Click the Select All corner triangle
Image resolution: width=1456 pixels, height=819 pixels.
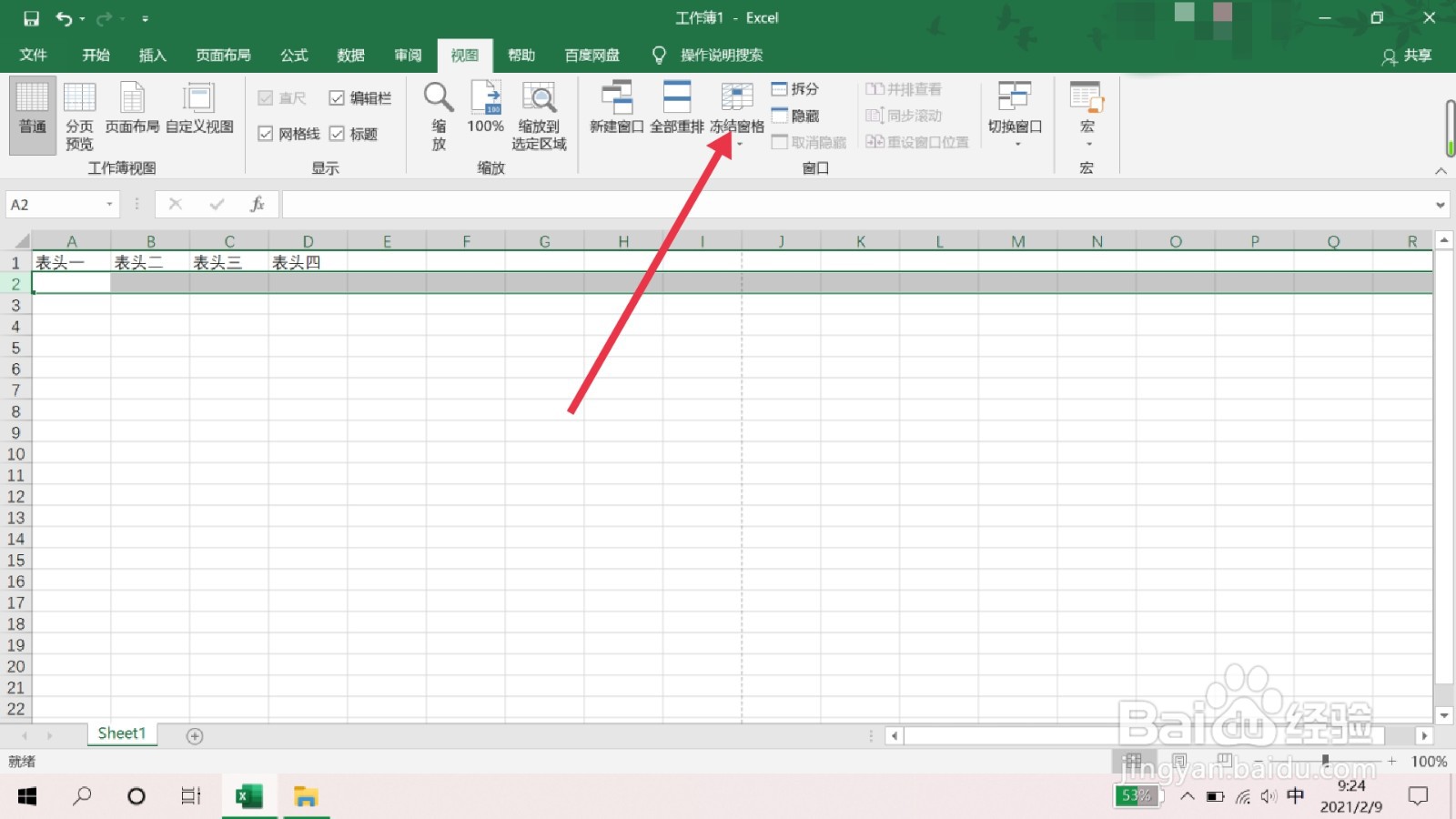pos(21,241)
